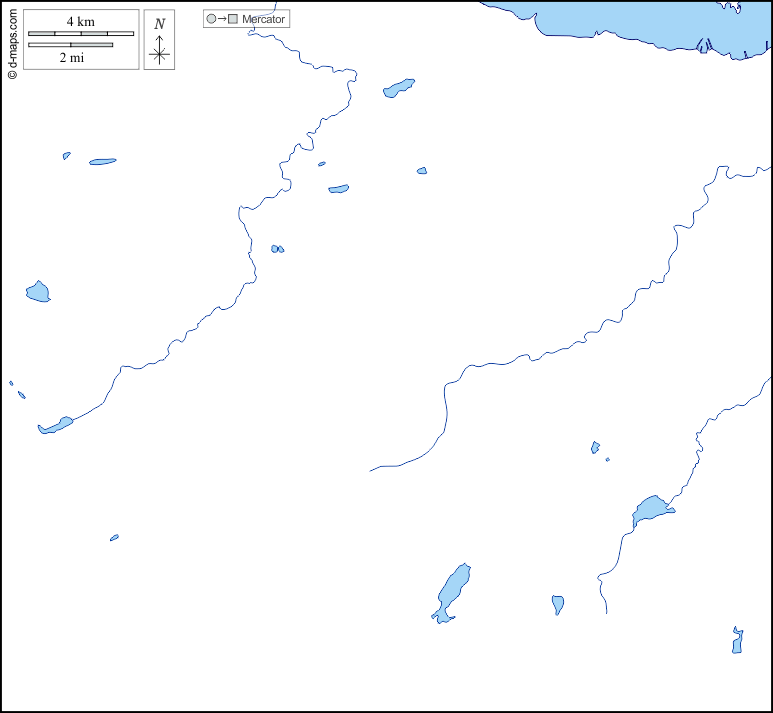Select the twin small lakes beside left river

277,248
